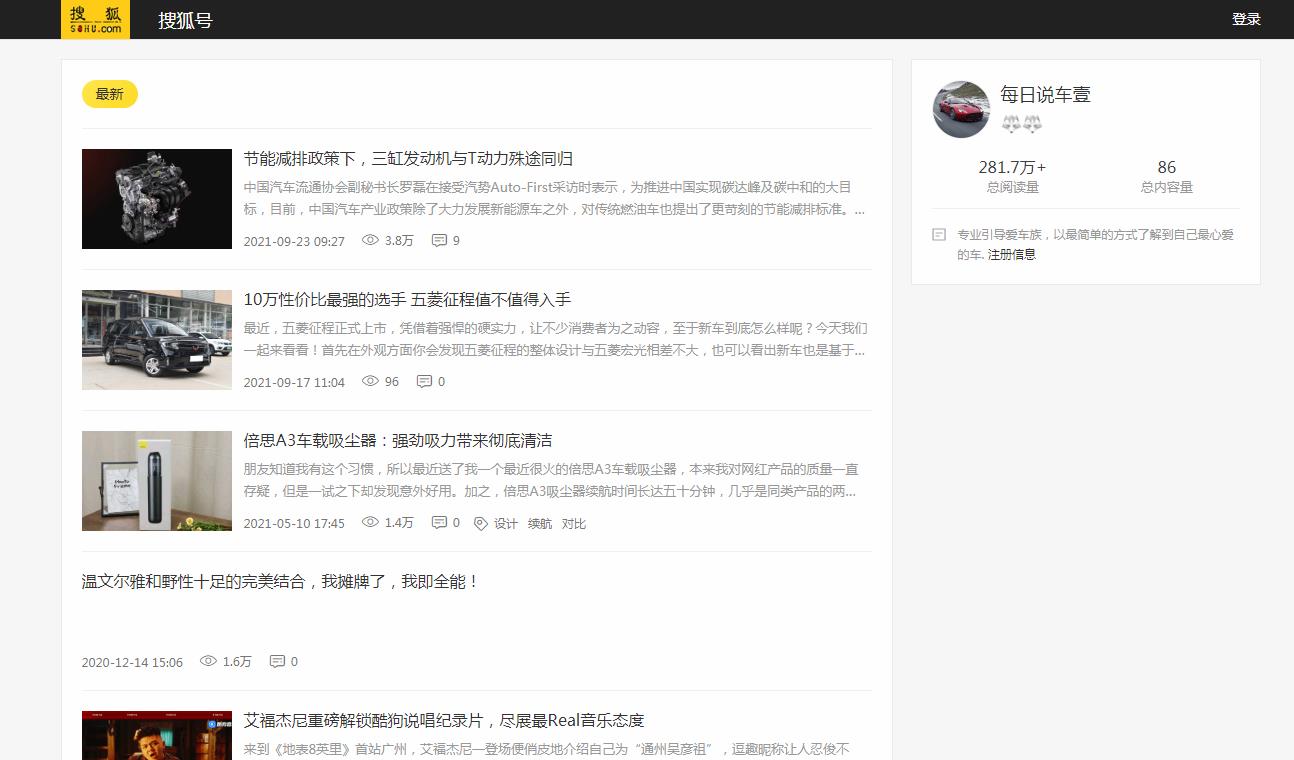Open the engine thumbnail of 三缸发动机 article

[x=157, y=199]
